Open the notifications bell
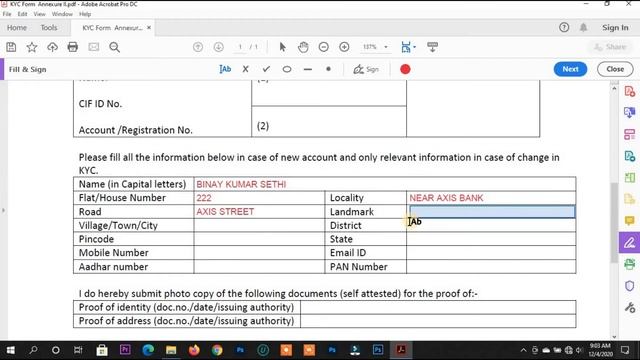This screenshot has height=360, width=640. coord(584,27)
